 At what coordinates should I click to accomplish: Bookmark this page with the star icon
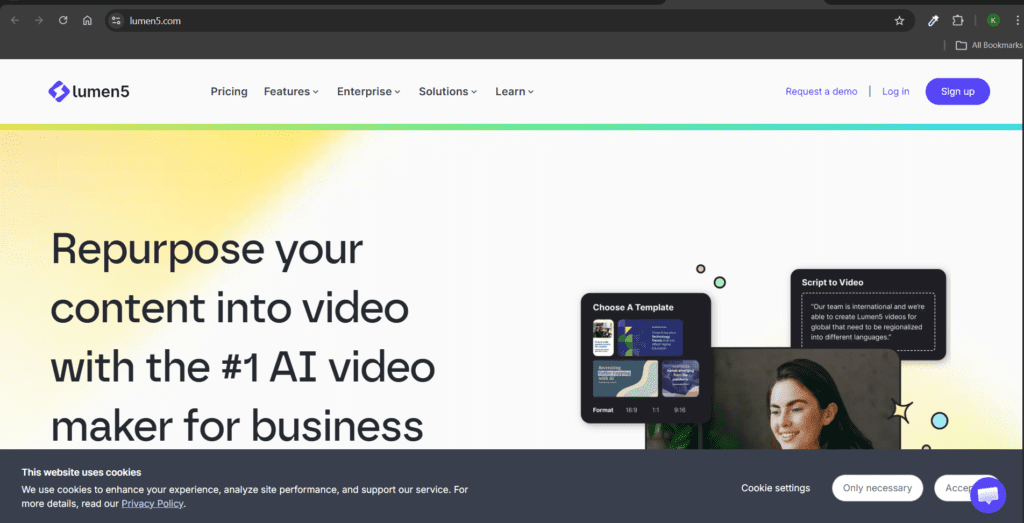899,21
